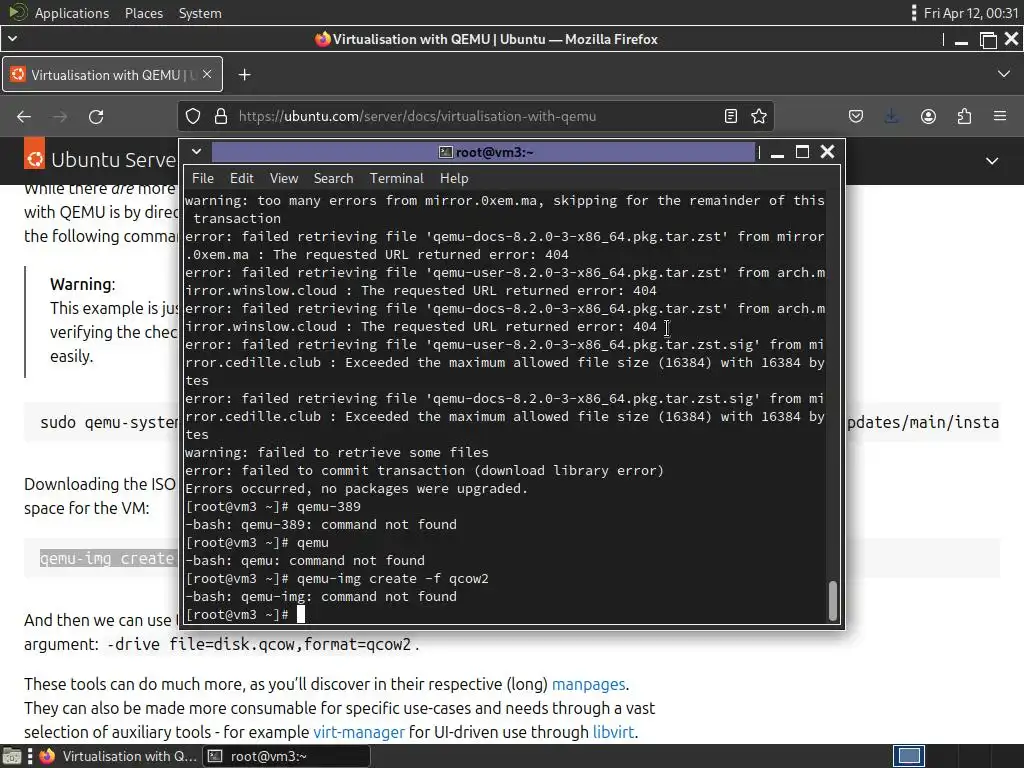Click the padlock site security icon

tap(221, 116)
